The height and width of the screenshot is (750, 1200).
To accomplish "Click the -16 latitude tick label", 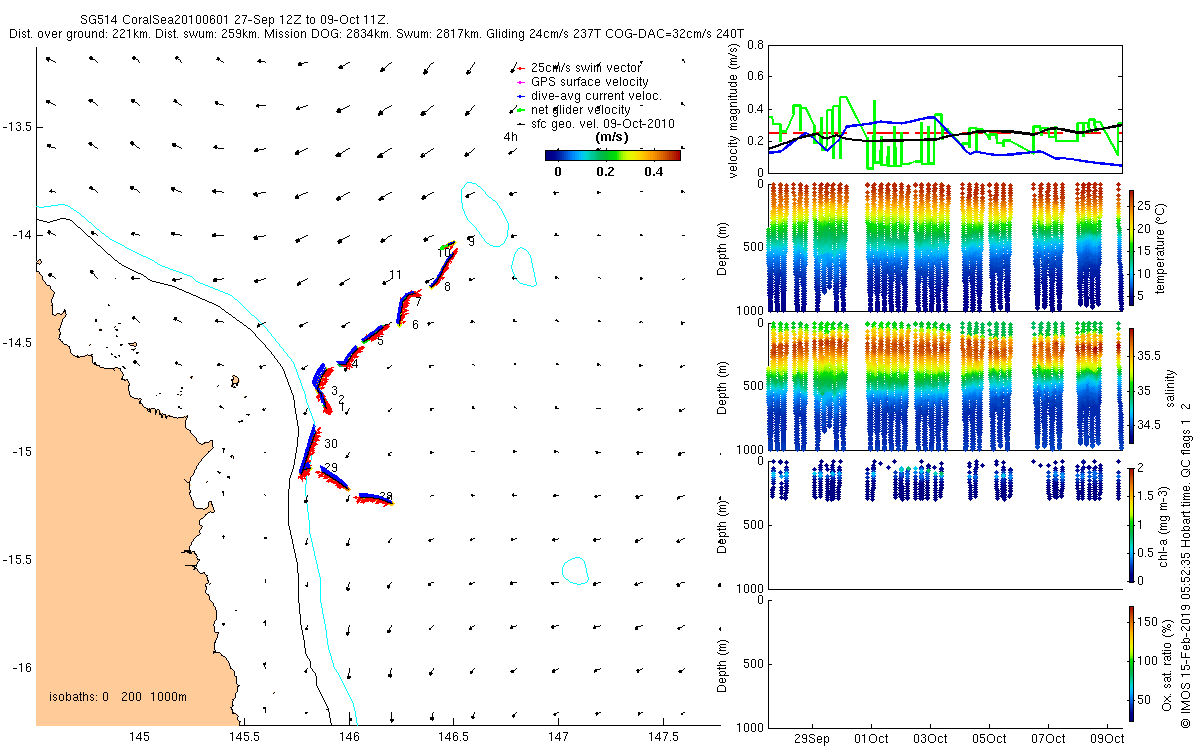I will pos(21,667).
